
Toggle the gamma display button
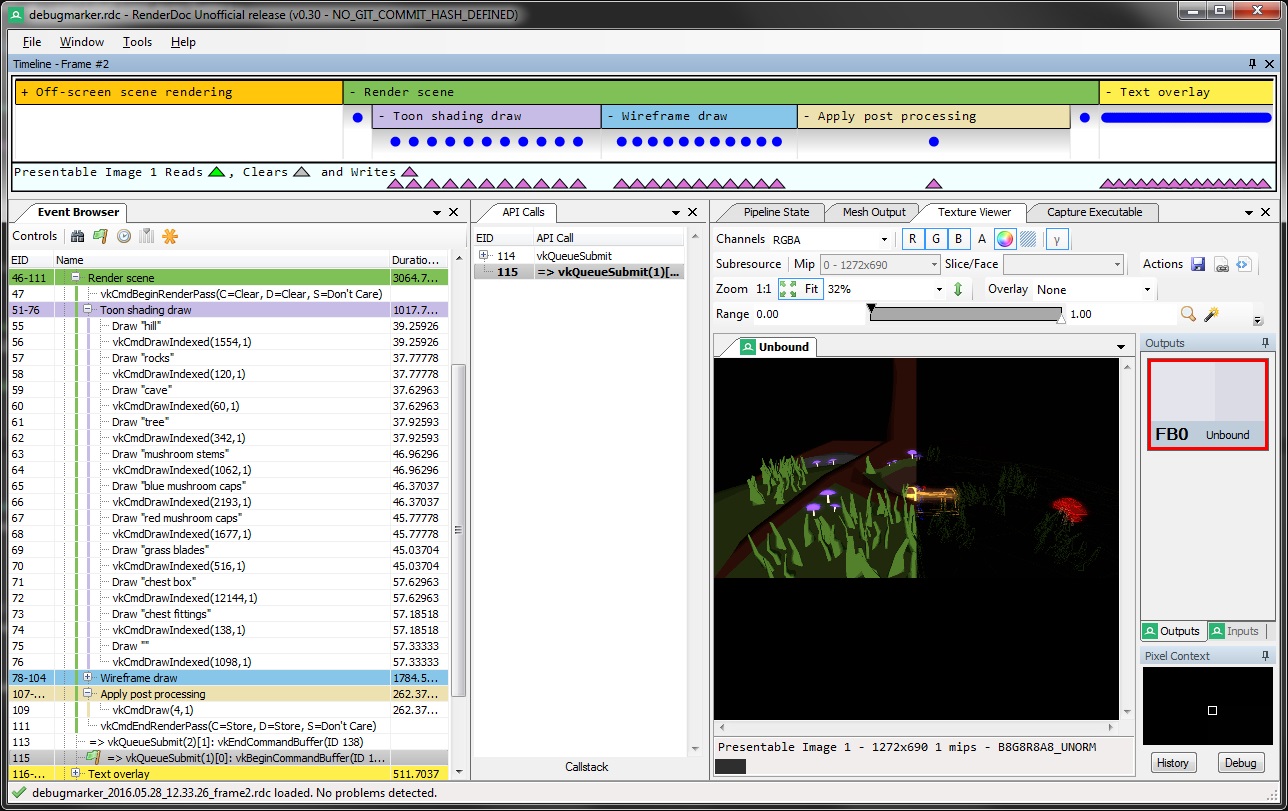coord(1055,239)
